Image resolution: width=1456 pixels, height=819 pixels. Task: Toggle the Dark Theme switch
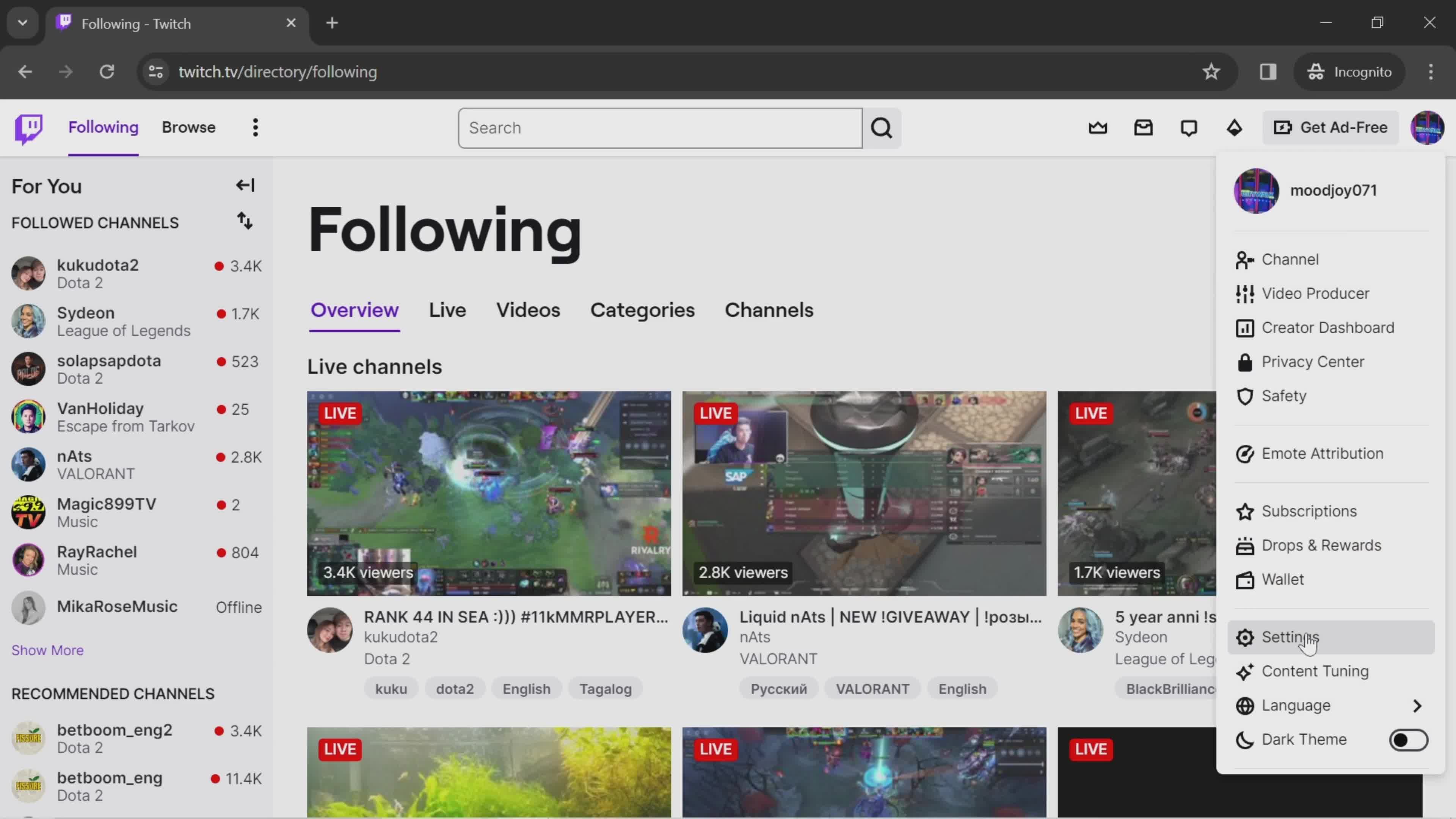pyautogui.click(x=1408, y=740)
